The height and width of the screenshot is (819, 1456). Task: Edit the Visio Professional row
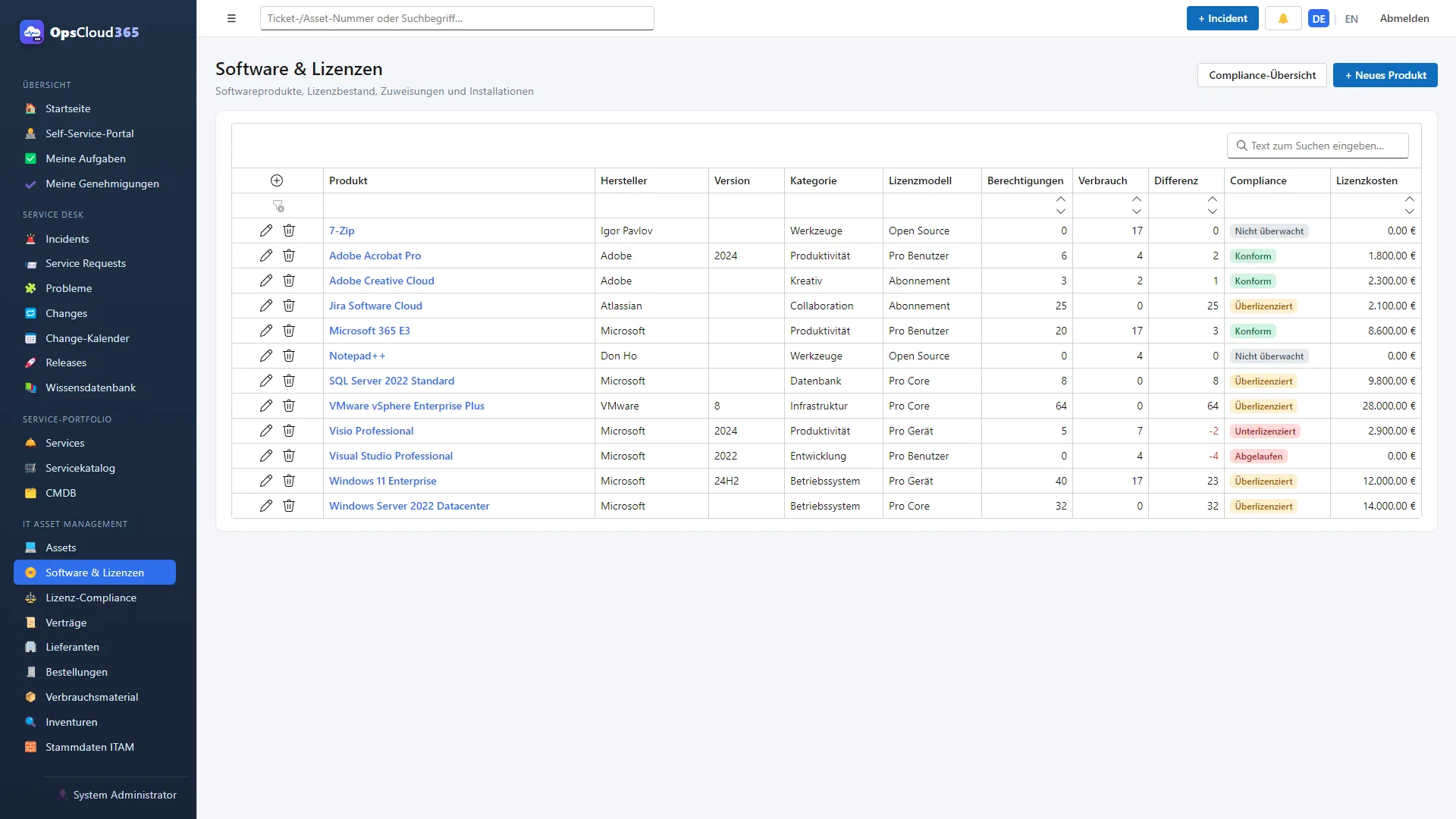pyautogui.click(x=266, y=431)
